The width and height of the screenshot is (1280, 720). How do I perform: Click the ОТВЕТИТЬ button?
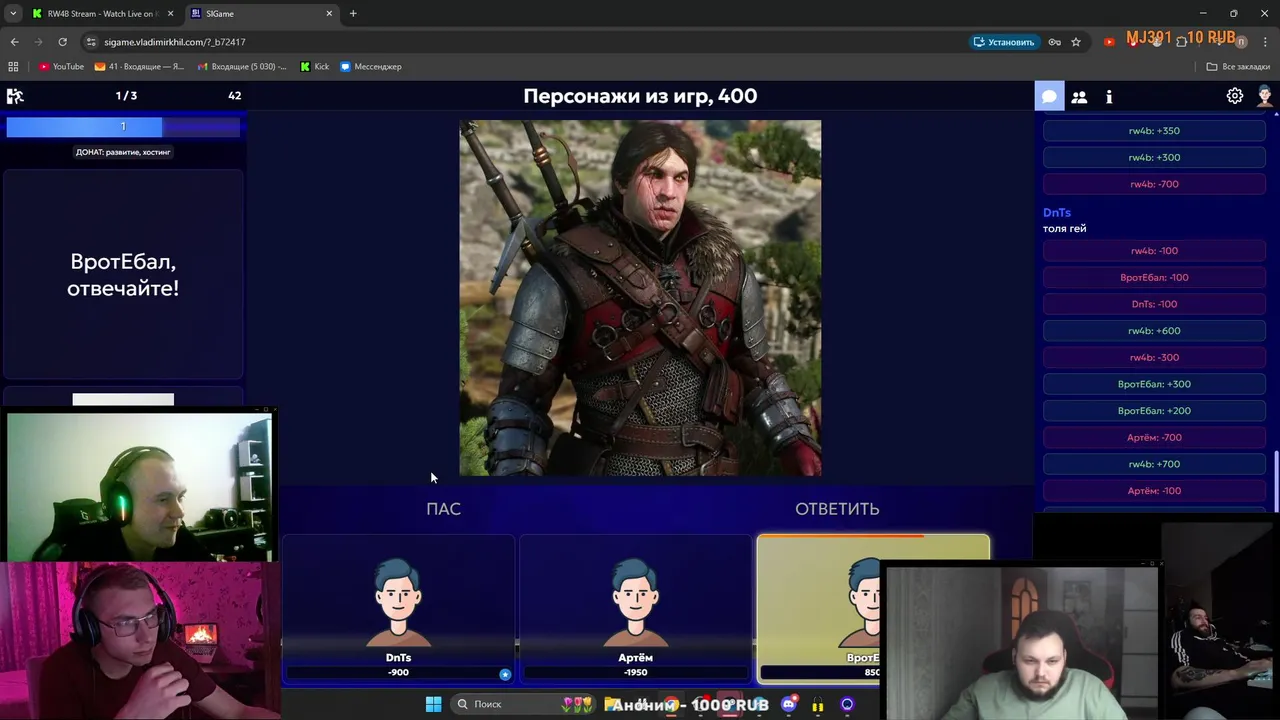(x=837, y=509)
